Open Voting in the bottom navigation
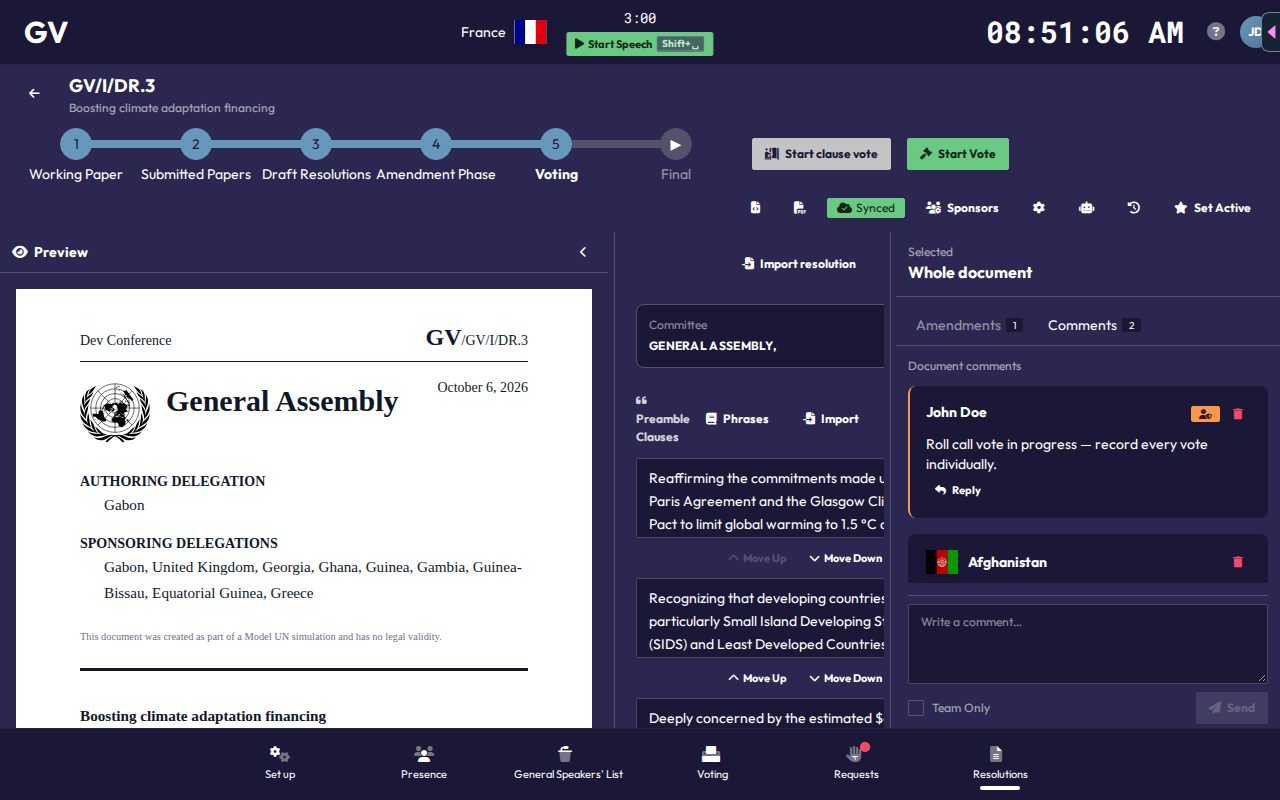1280x800 pixels. [x=712, y=763]
